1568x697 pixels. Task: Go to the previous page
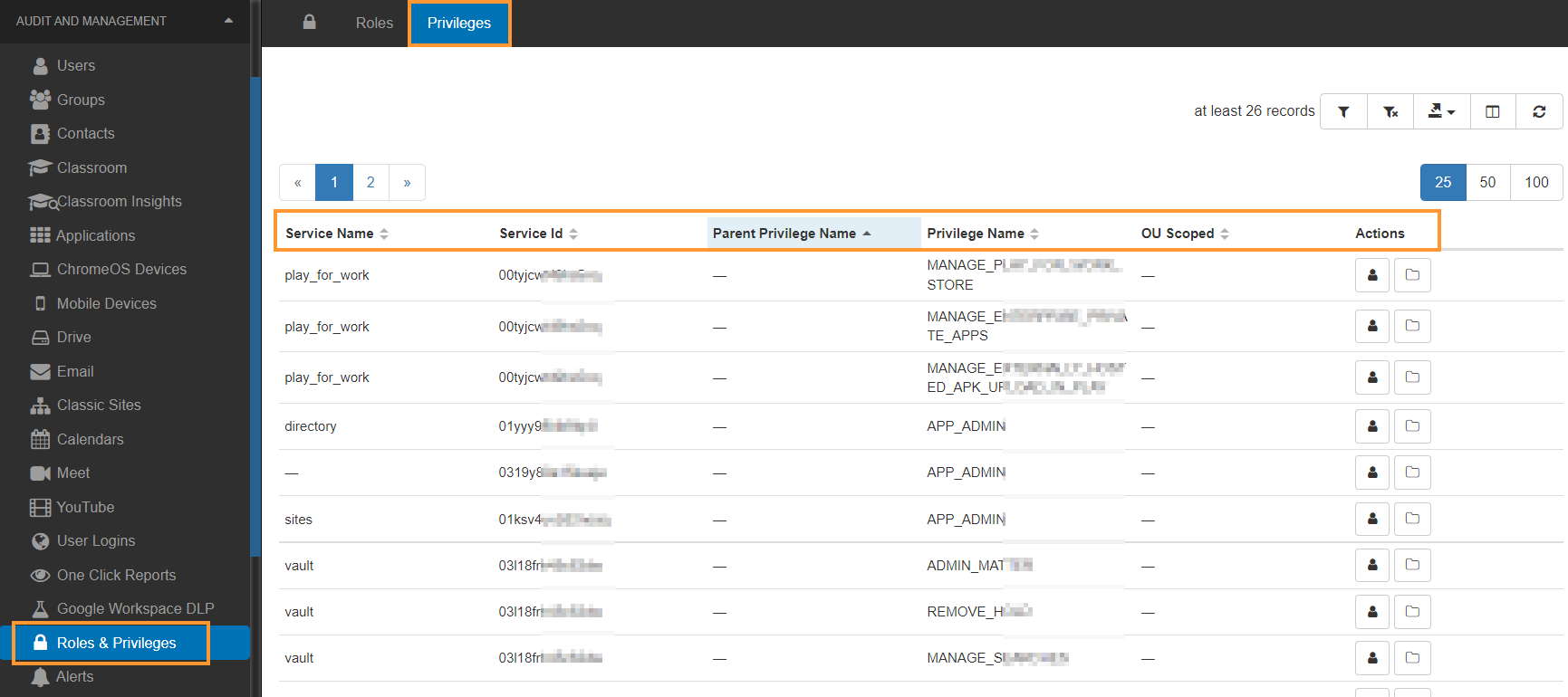pos(297,182)
